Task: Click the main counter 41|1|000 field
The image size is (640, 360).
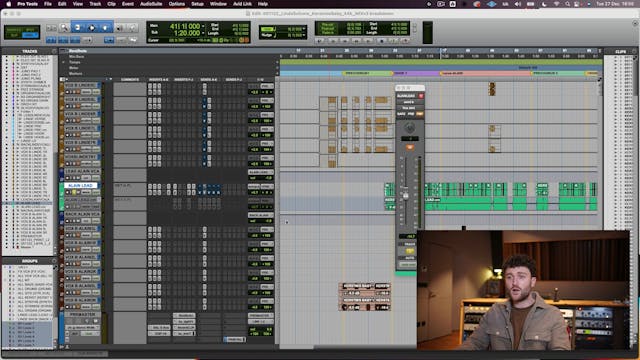Action: (x=184, y=26)
